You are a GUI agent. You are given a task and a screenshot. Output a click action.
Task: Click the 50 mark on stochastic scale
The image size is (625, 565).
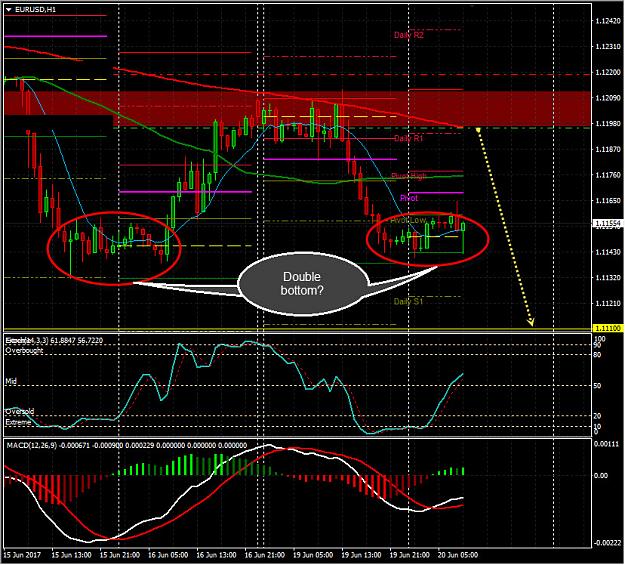597,386
